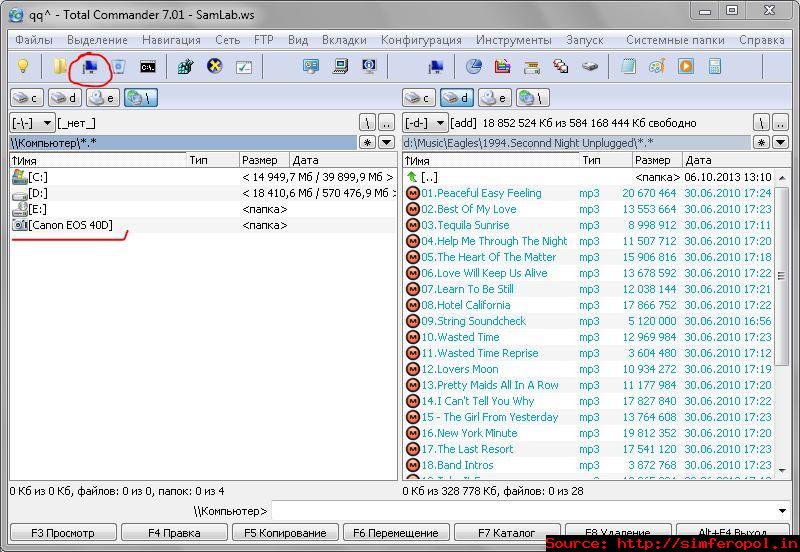Screen dimensions: 800x552
Task: Select [Canon EOS 40D] entry
Action: coord(203,225)
